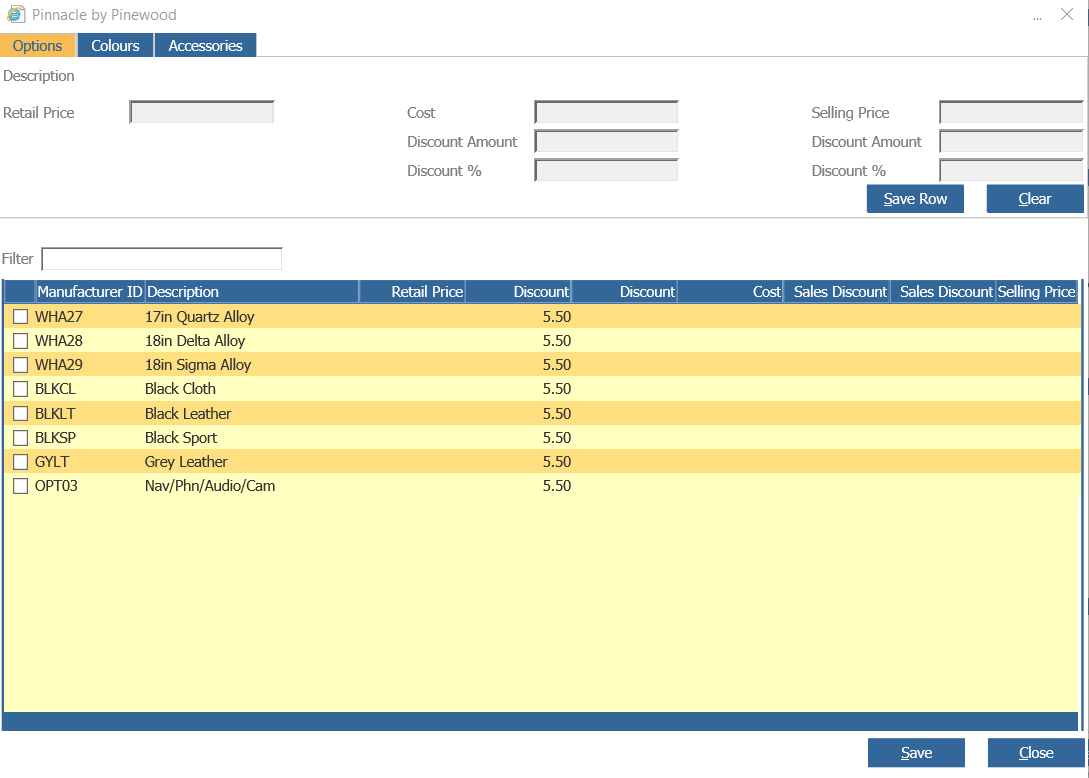The image size is (1089, 778).
Task: Click the Close button at bottom
Action: click(x=1036, y=753)
